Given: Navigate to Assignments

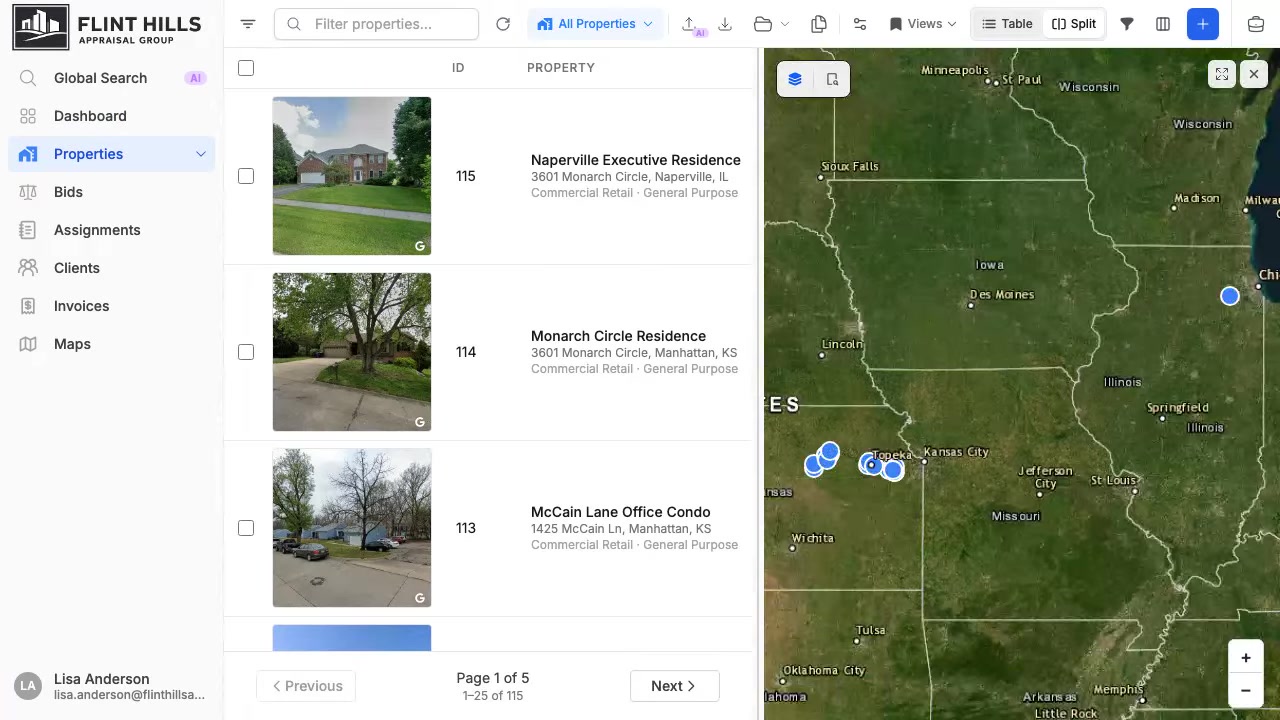Looking at the screenshot, I should [x=112, y=230].
